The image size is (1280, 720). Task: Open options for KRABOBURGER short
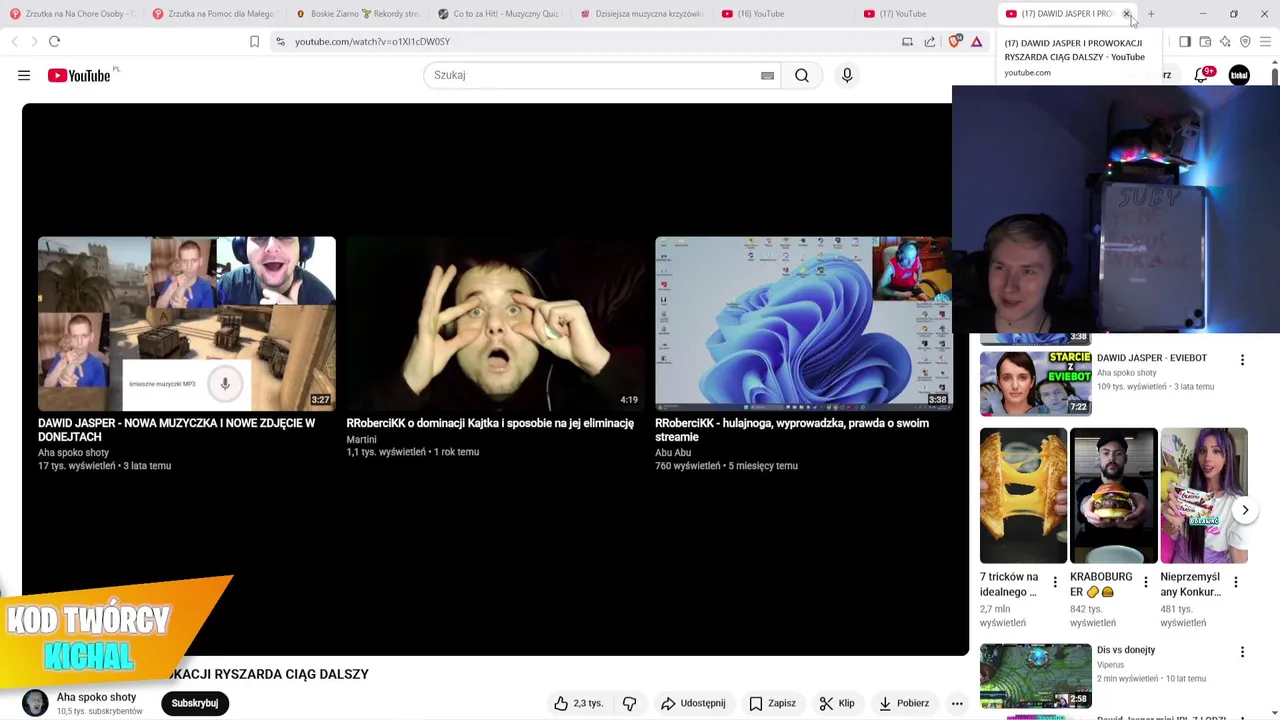pos(1146,582)
